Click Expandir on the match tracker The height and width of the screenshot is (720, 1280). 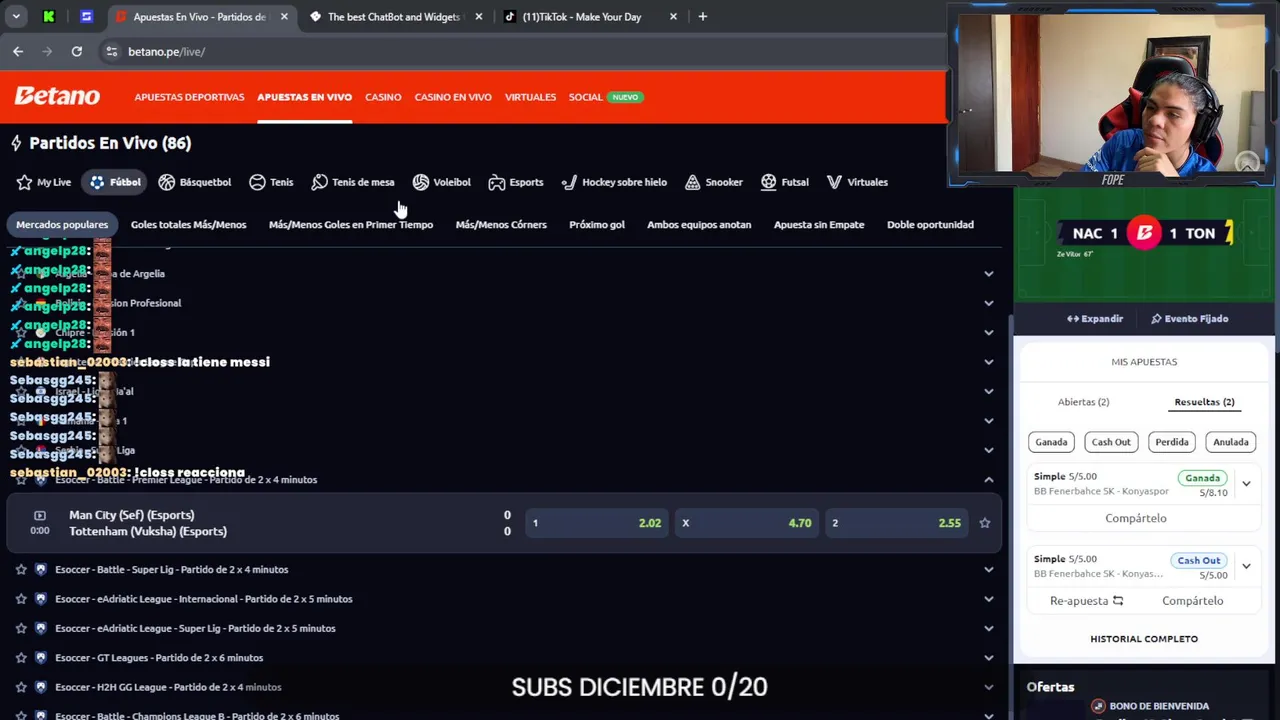[1095, 319]
